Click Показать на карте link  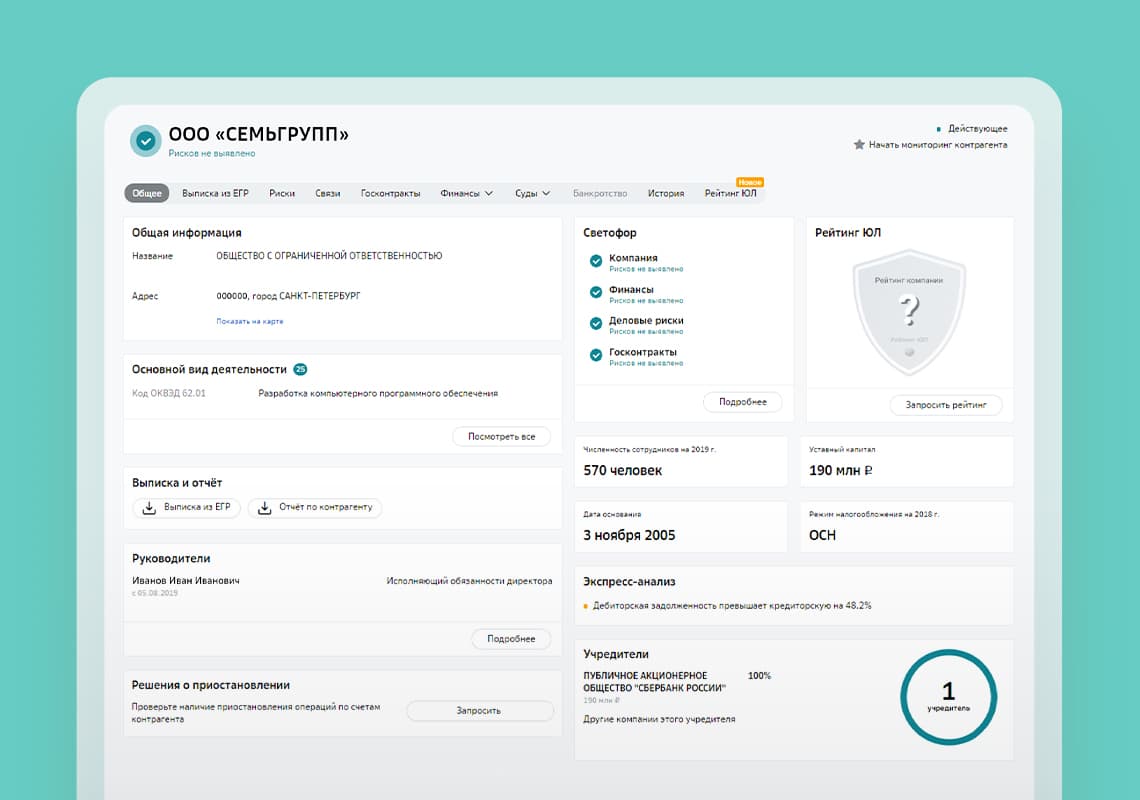(249, 321)
